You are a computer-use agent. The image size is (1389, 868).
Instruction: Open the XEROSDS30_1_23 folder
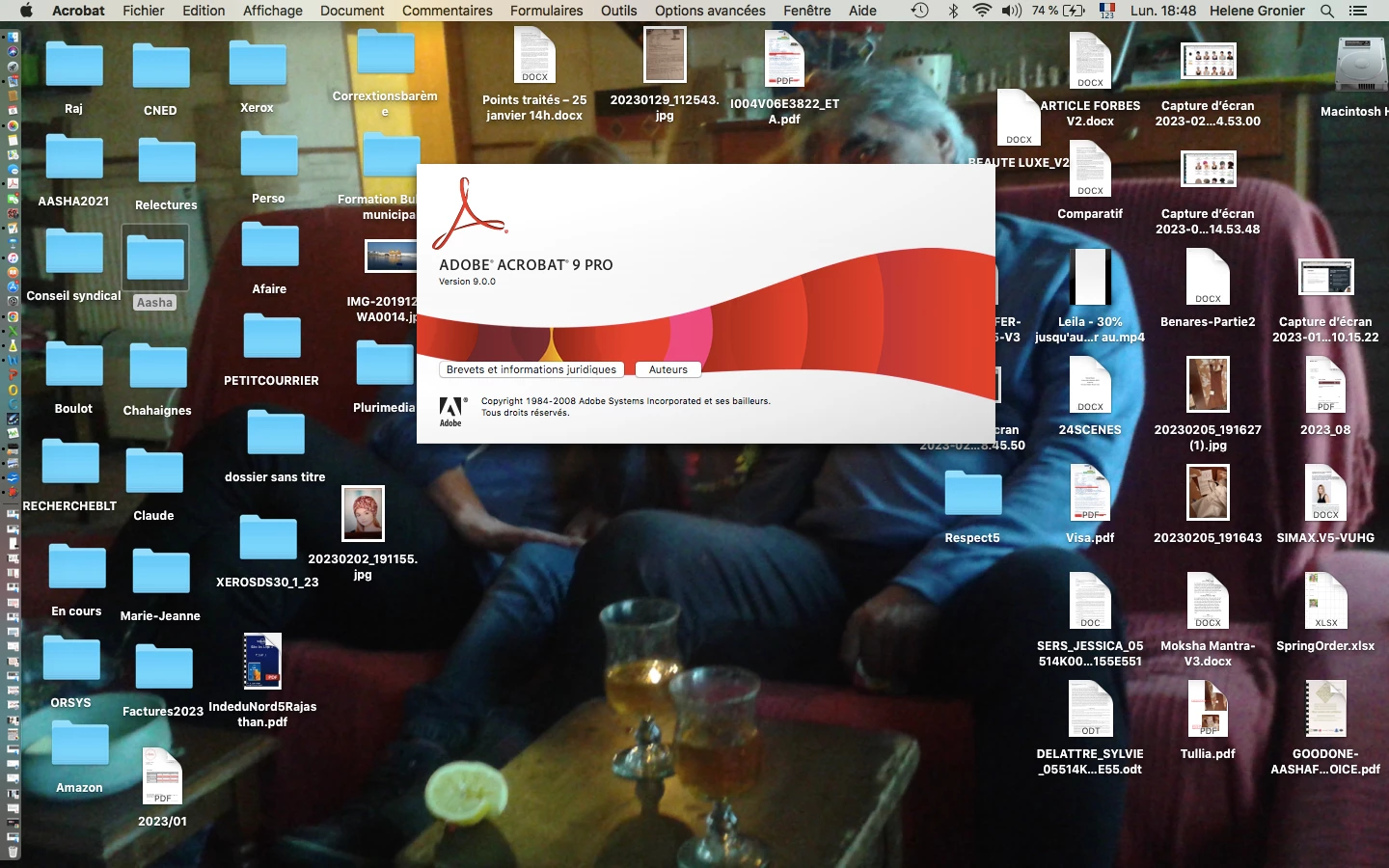coord(268,538)
